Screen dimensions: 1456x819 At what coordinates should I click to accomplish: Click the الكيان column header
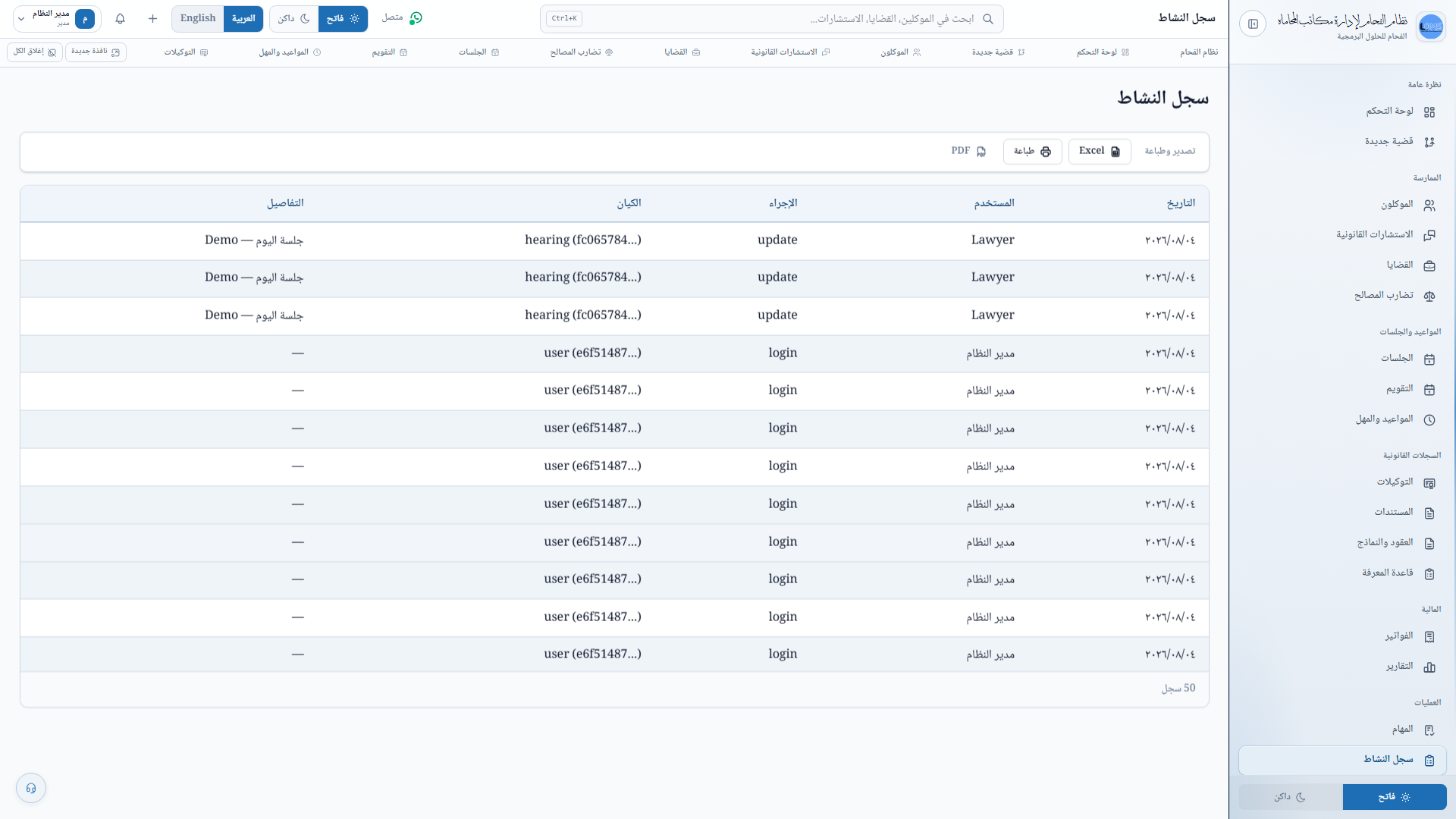tap(629, 203)
